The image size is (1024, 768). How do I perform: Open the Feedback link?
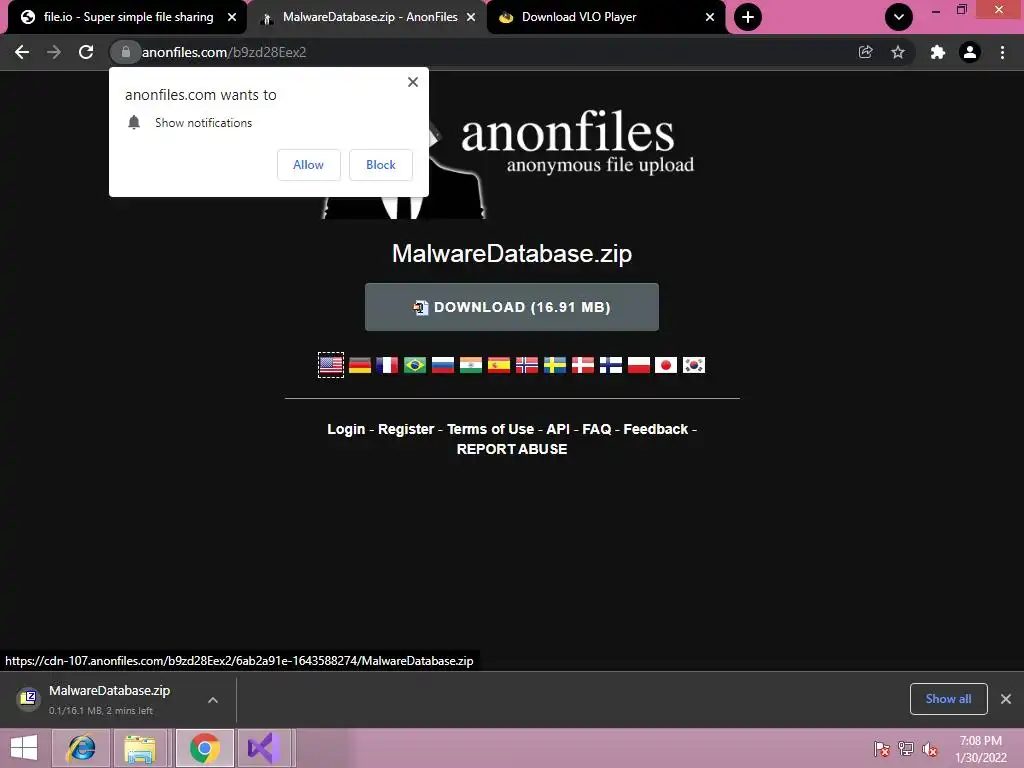point(656,429)
